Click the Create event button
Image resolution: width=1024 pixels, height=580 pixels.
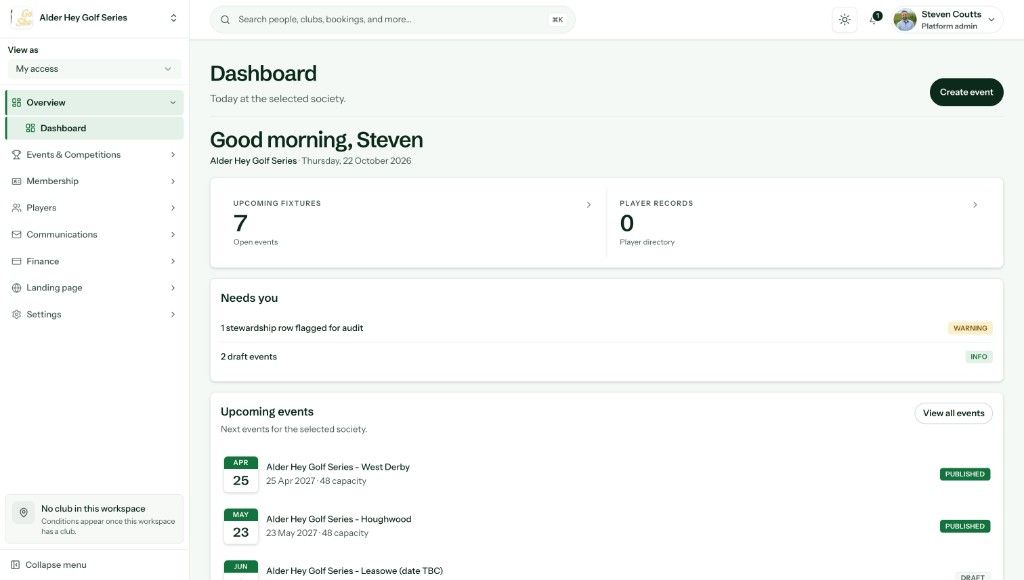pyautogui.click(x=966, y=92)
